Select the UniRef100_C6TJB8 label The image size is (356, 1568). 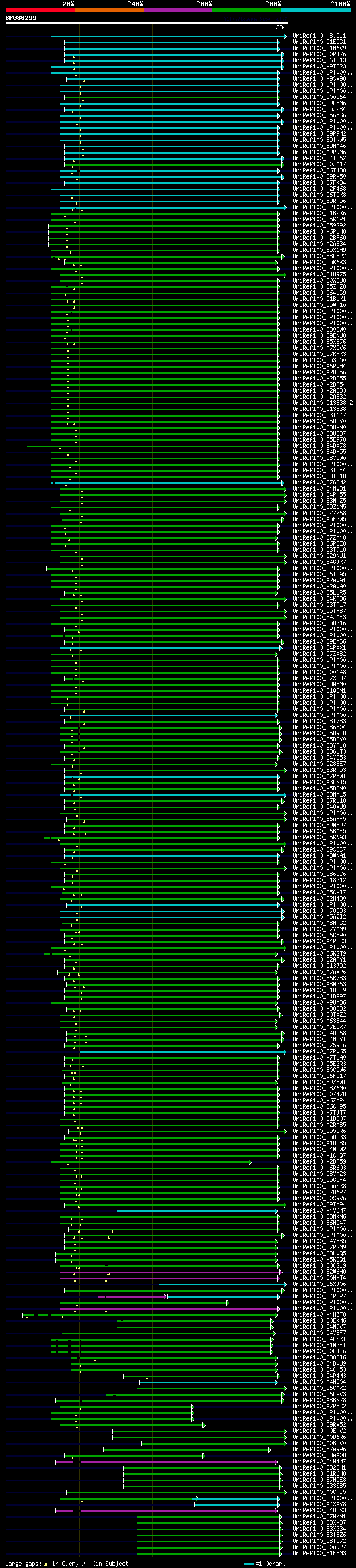[x=319, y=170]
